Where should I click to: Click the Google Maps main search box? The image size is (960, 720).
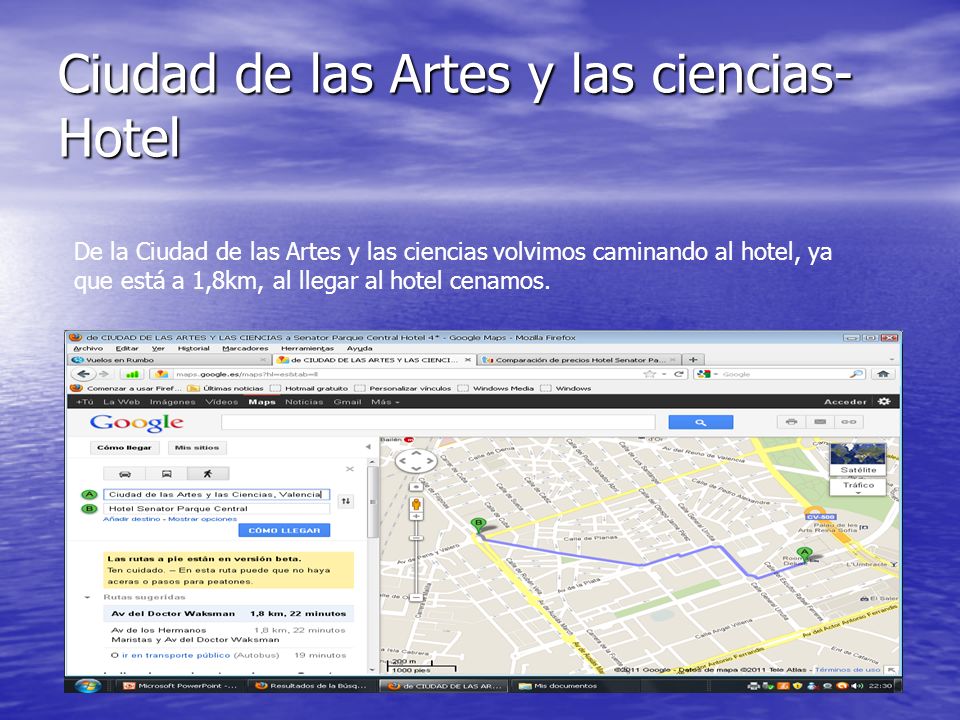(x=438, y=422)
